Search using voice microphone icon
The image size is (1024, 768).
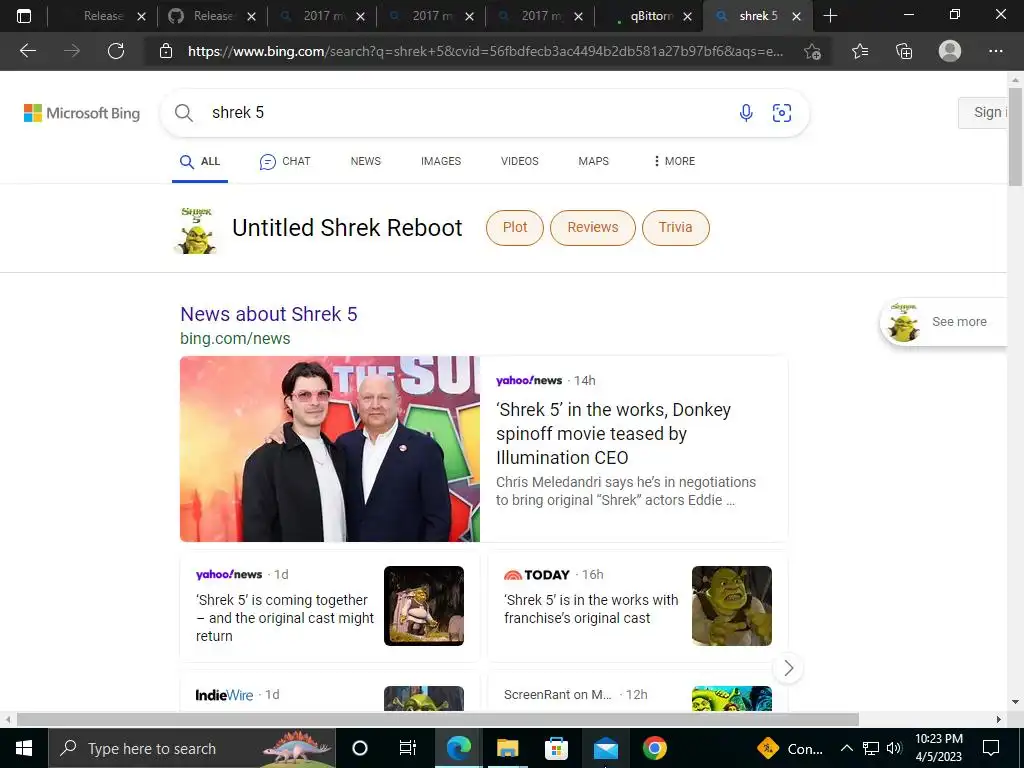pos(746,112)
